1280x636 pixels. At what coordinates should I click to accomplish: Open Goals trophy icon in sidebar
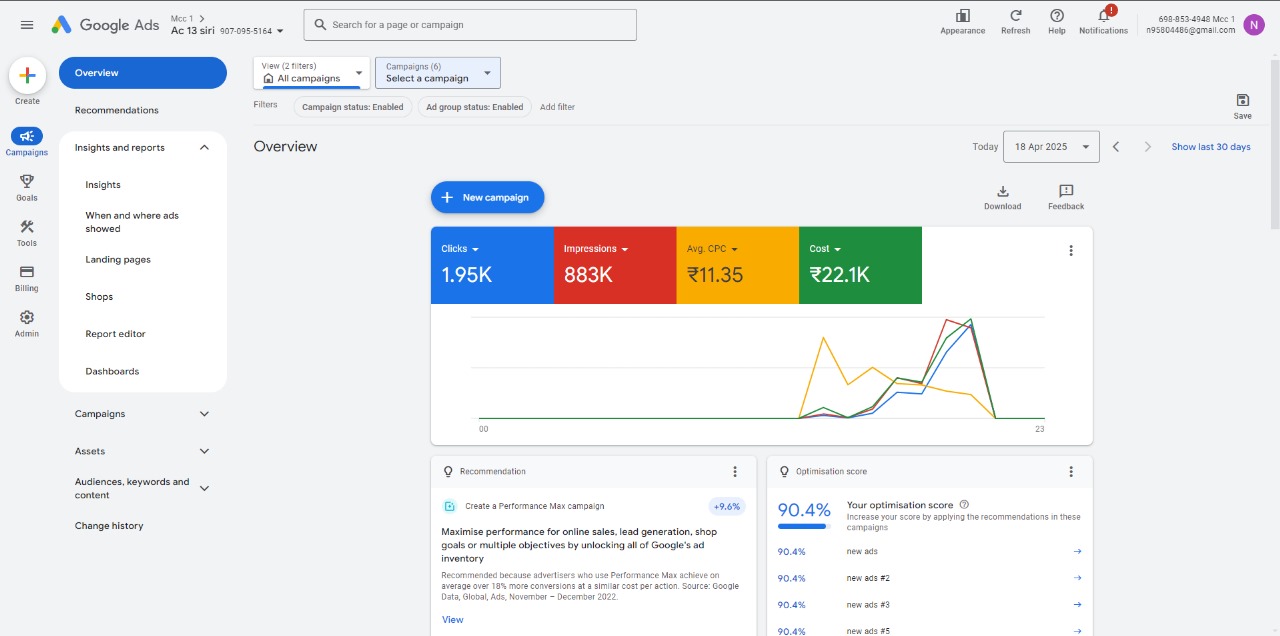(x=27, y=182)
